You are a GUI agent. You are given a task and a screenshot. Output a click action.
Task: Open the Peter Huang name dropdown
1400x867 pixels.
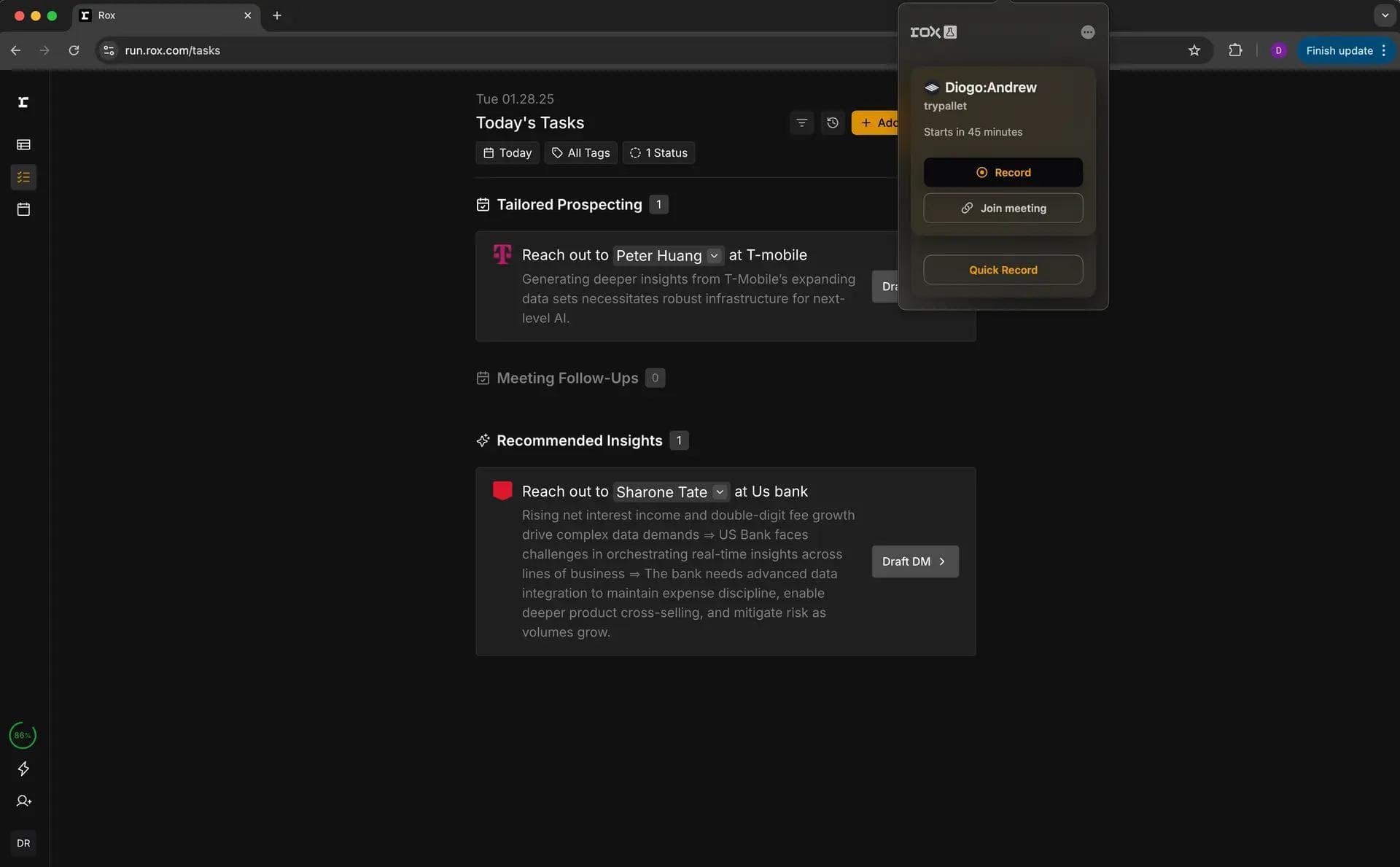714,255
